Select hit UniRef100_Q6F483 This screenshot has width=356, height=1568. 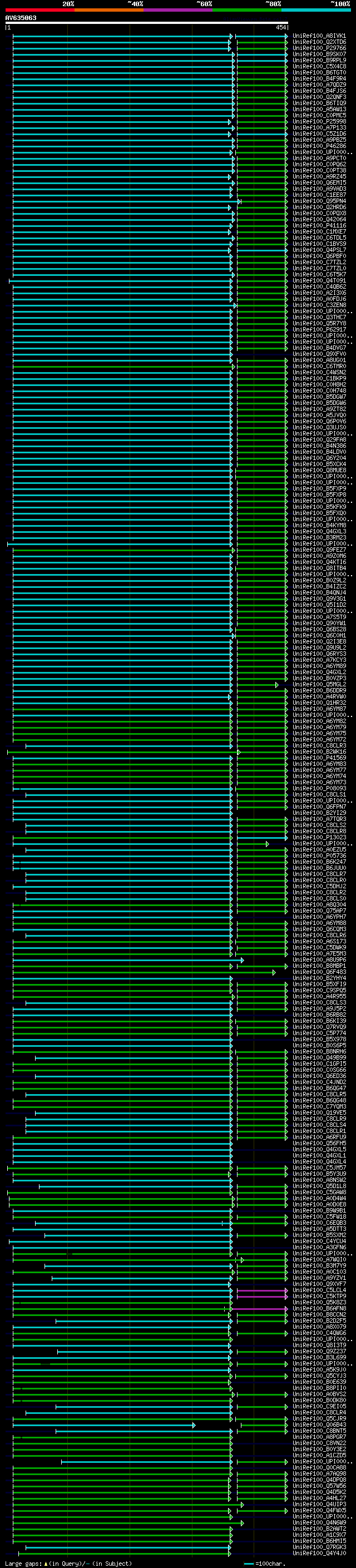pos(319,972)
